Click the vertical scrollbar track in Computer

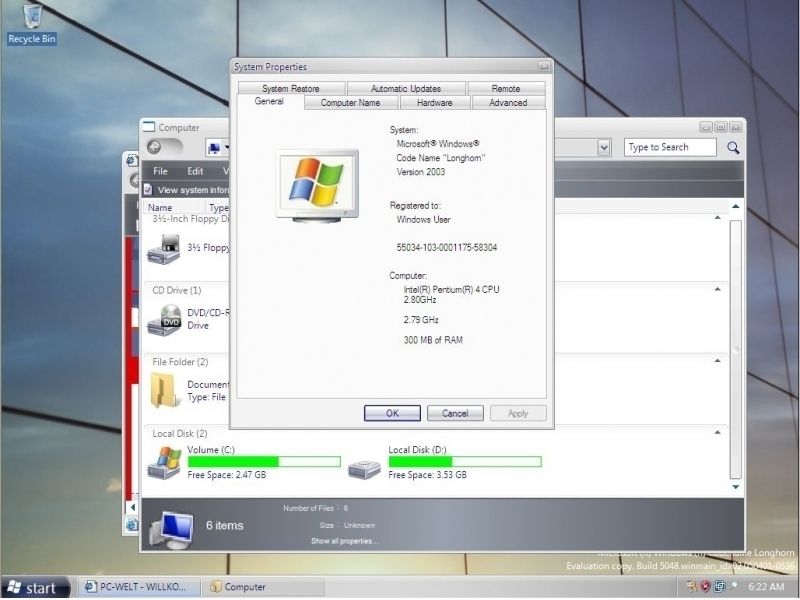(x=736, y=349)
